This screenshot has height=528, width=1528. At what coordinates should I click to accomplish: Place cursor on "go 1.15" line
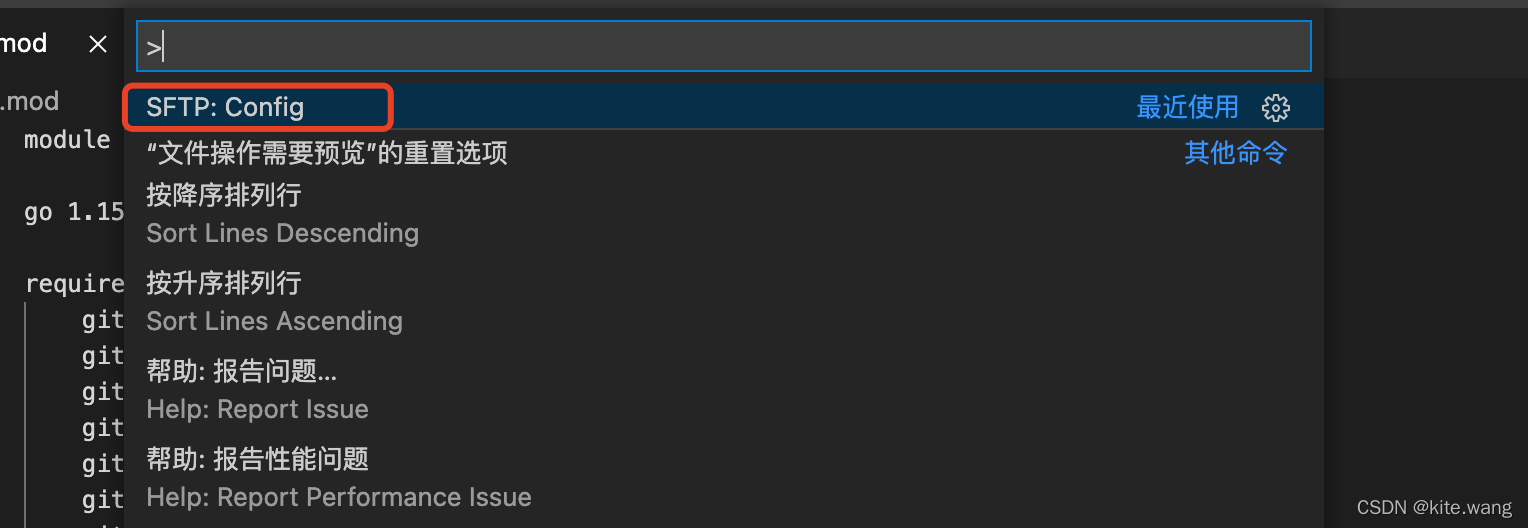[74, 212]
